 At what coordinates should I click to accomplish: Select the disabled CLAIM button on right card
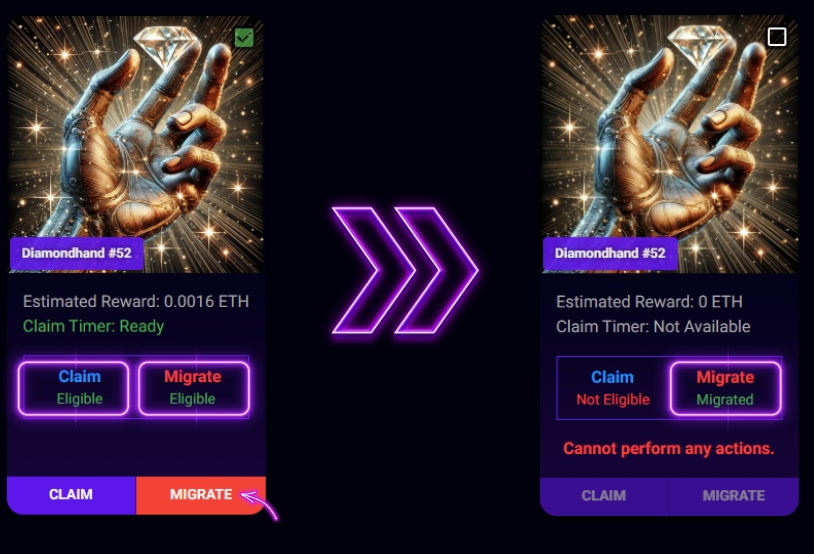604,496
